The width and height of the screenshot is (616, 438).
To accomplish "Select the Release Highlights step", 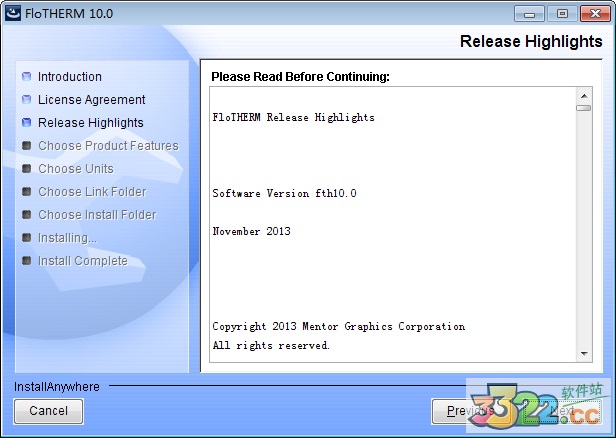I will click(91, 123).
